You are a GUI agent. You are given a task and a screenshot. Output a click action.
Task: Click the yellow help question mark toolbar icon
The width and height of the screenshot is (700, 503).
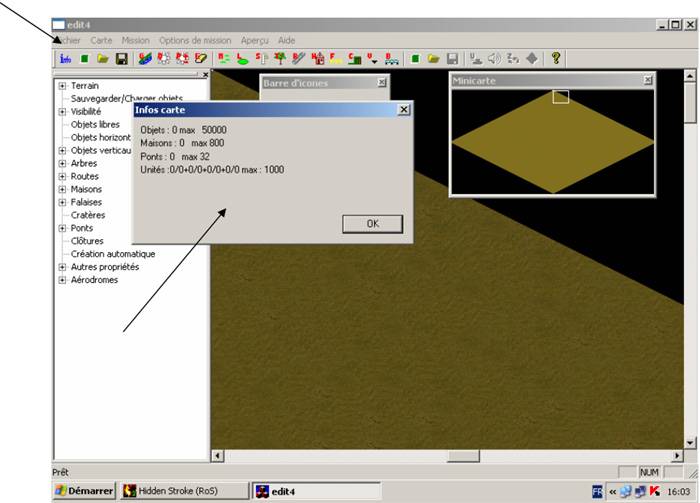pyautogui.click(x=556, y=59)
